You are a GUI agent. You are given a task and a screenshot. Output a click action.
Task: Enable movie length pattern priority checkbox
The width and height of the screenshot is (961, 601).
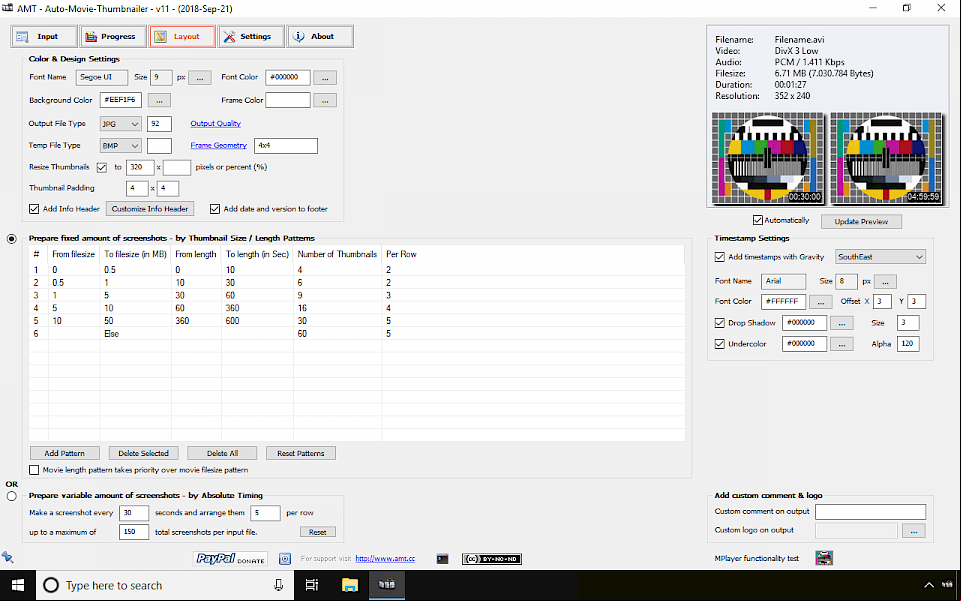[x=34, y=470]
